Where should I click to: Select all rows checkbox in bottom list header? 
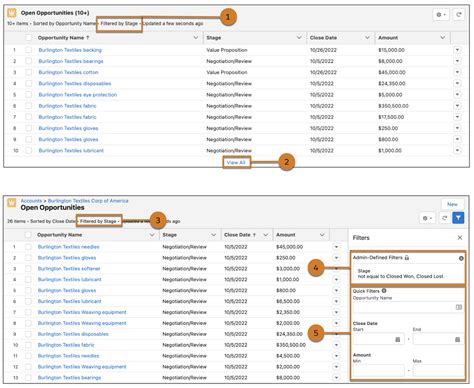point(28,235)
